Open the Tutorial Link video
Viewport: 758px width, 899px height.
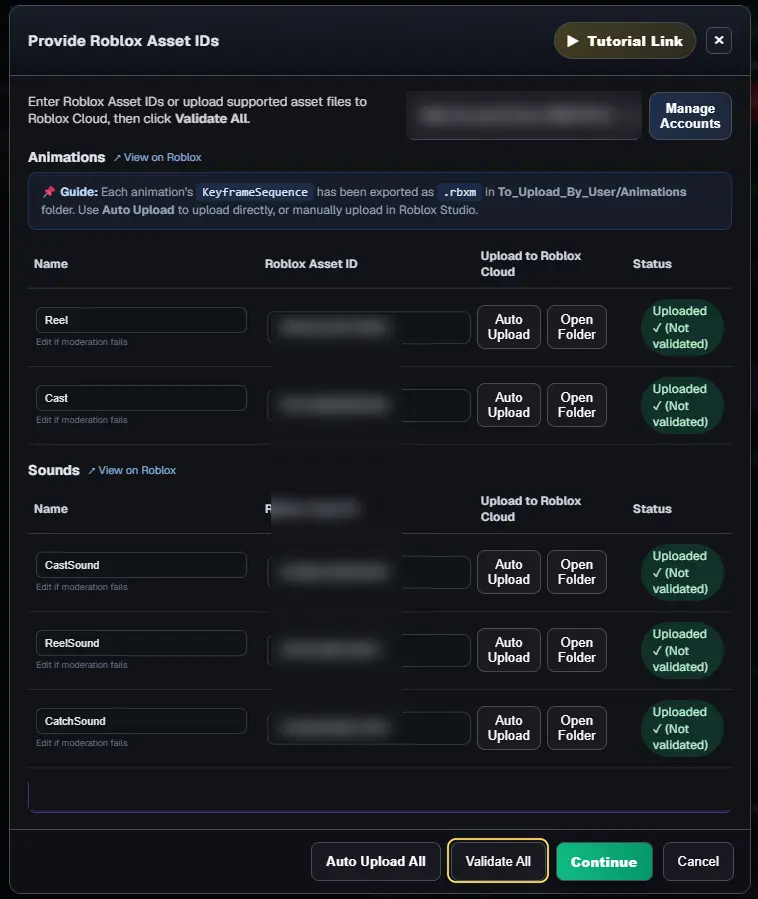pyautogui.click(x=624, y=41)
